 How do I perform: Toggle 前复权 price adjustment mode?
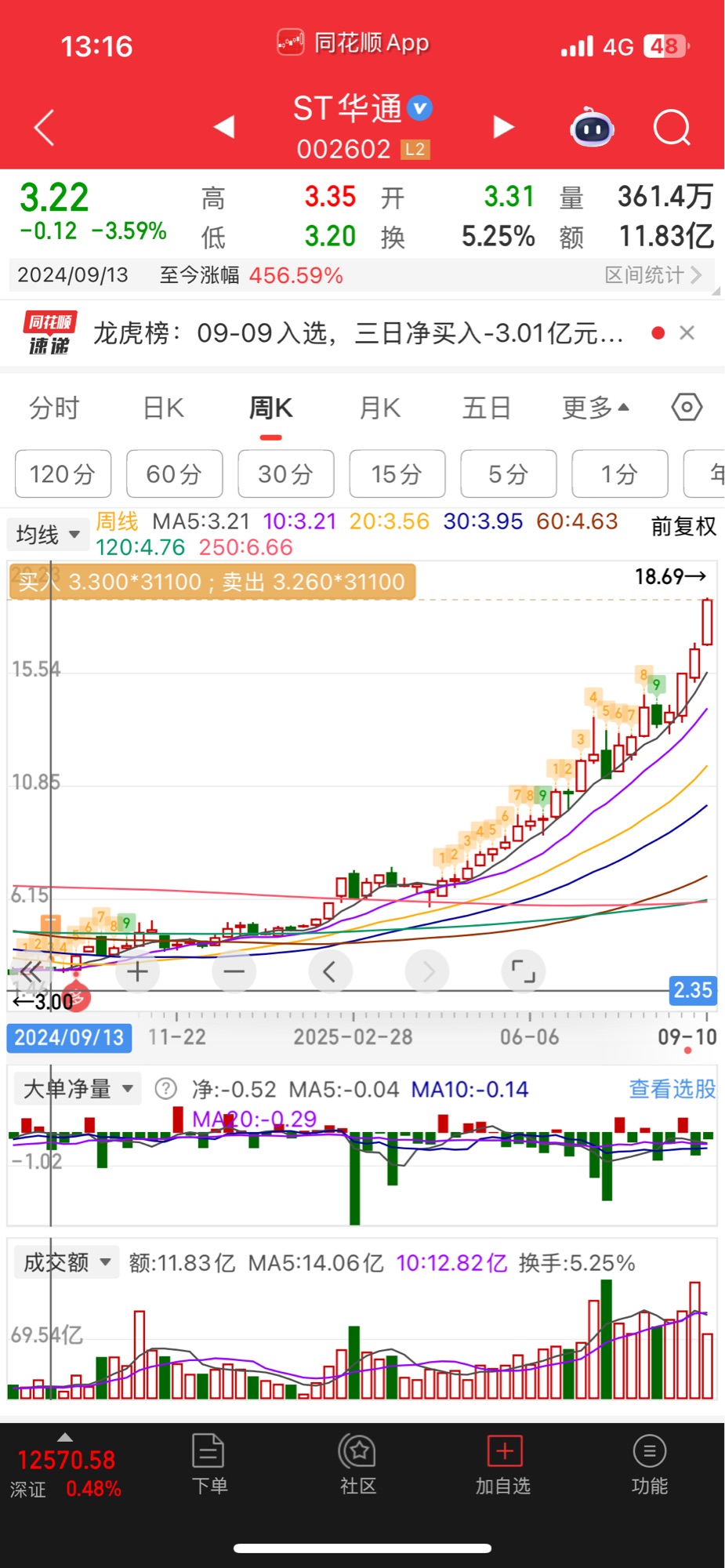click(683, 527)
